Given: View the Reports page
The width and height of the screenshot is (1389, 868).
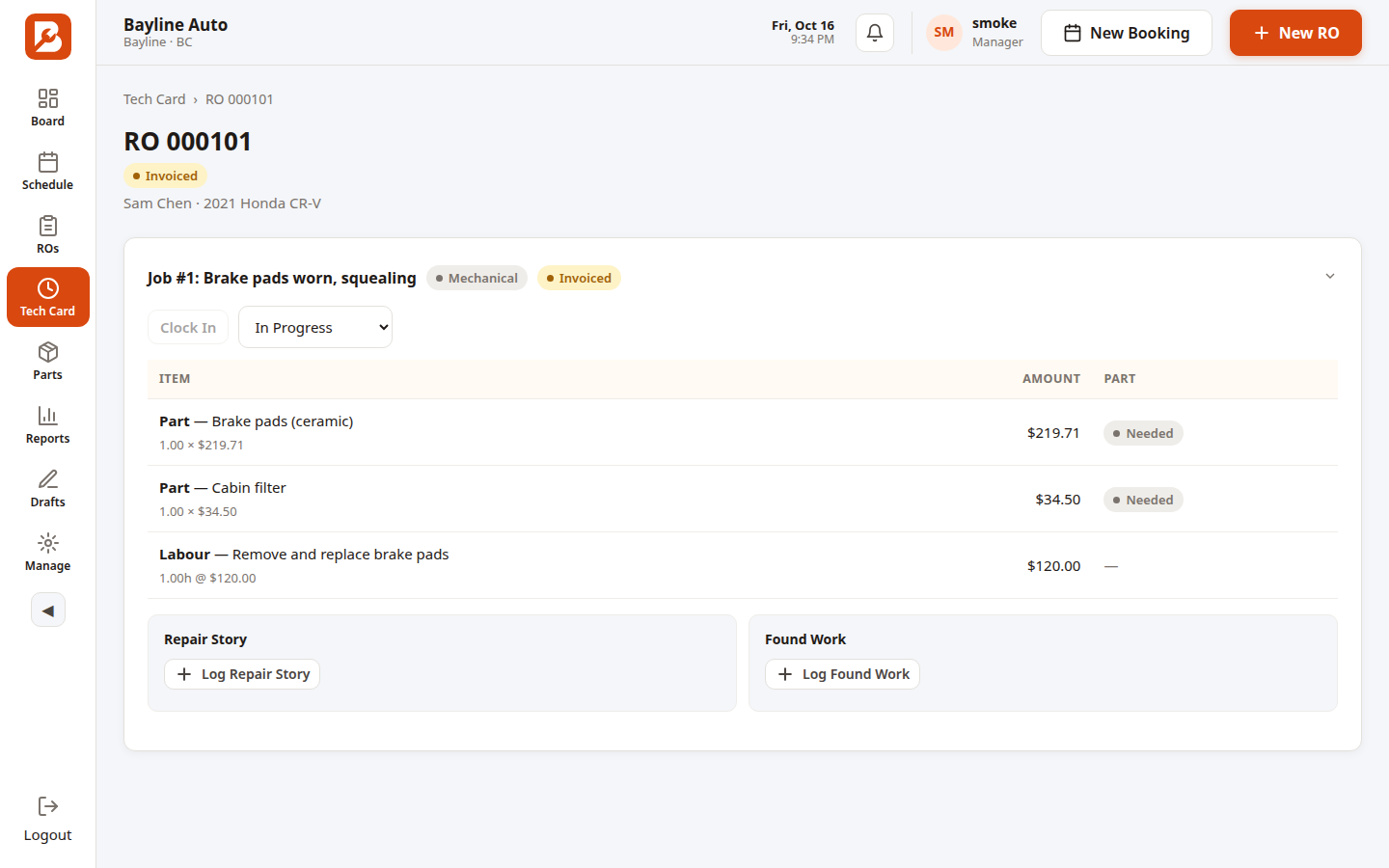Looking at the screenshot, I should 47,424.
